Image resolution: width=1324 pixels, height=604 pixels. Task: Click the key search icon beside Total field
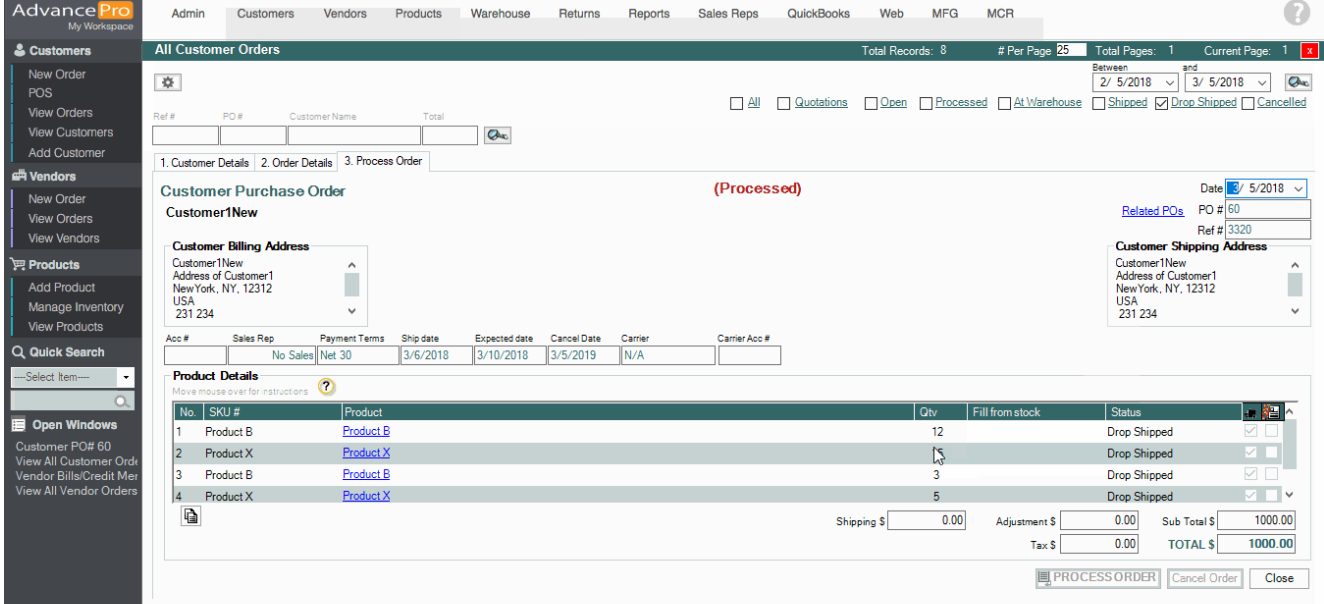coord(497,136)
